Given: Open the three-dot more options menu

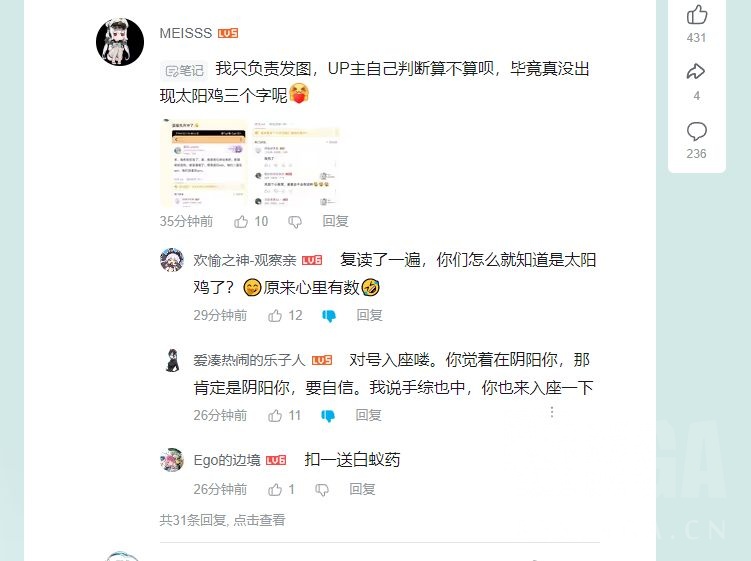Looking at the screenshot, I should pos(552,412).
